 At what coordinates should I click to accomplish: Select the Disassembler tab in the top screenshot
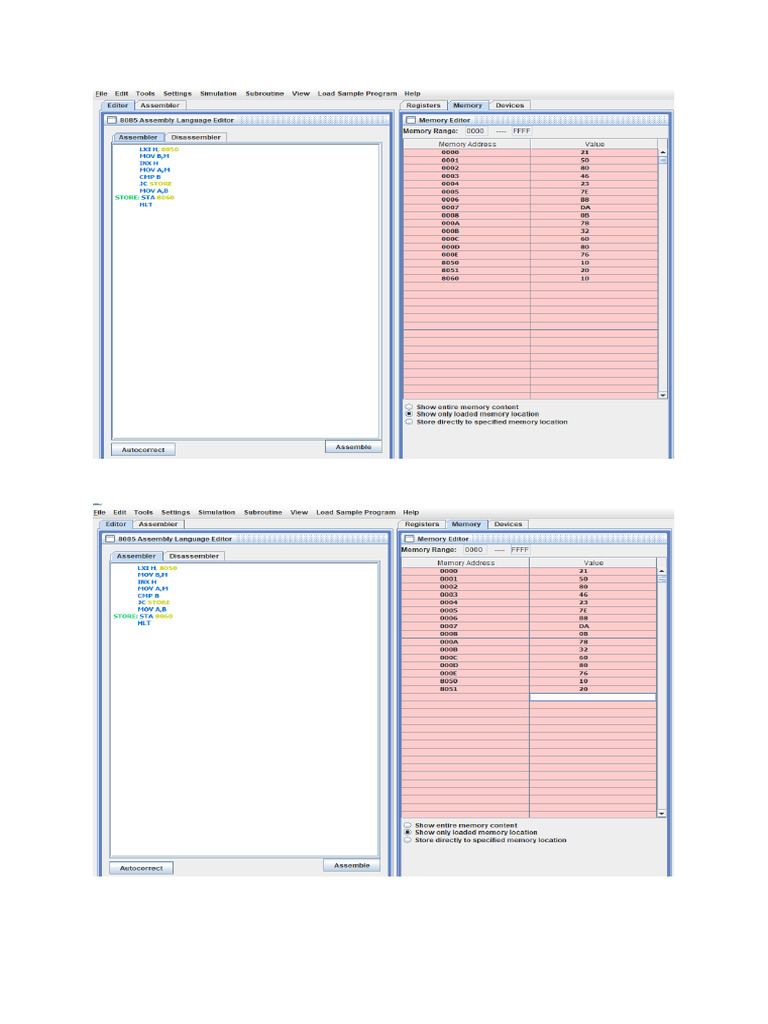pyautogui.click(x=195, y=137)
